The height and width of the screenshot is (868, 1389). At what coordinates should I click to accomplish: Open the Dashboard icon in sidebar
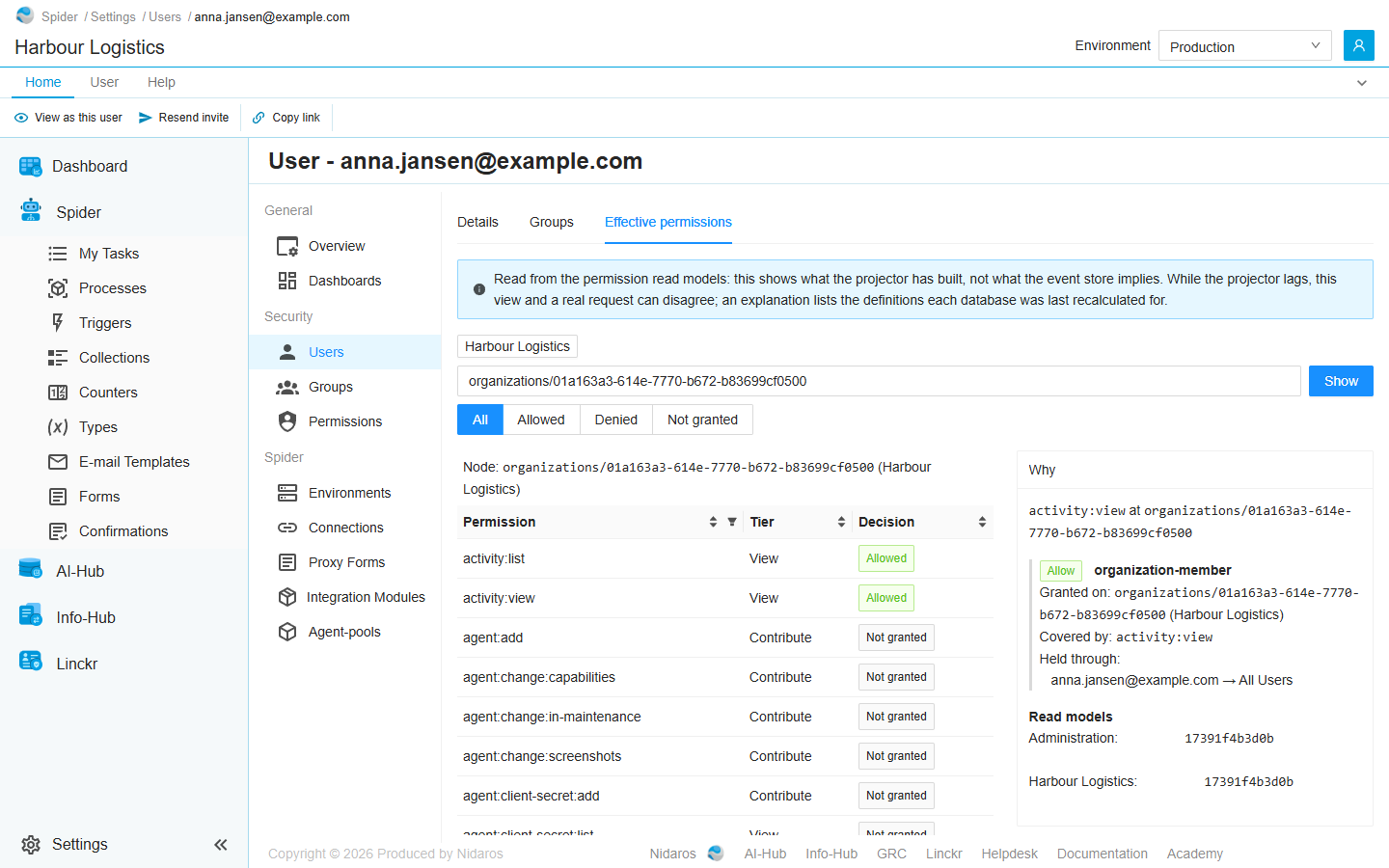31,167
